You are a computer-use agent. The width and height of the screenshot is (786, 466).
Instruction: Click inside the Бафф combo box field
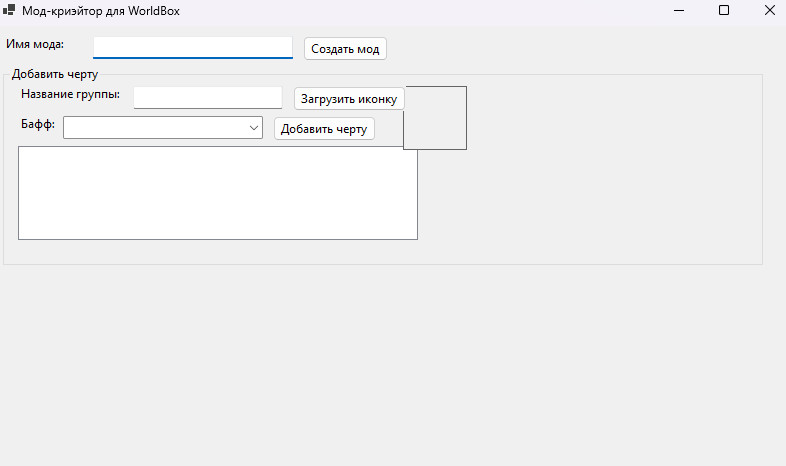(155, 128)
